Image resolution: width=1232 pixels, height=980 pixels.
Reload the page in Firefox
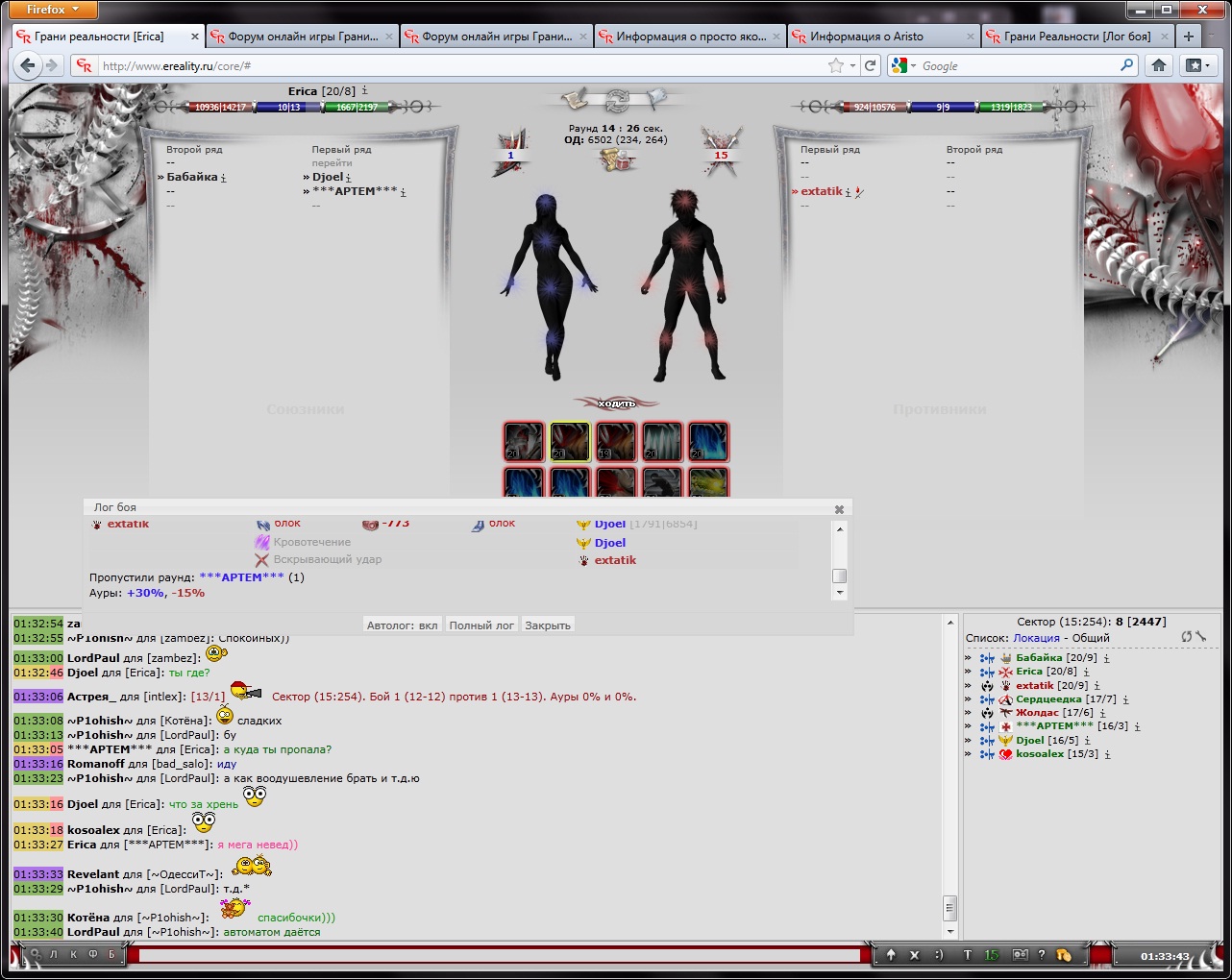(871, 65)
